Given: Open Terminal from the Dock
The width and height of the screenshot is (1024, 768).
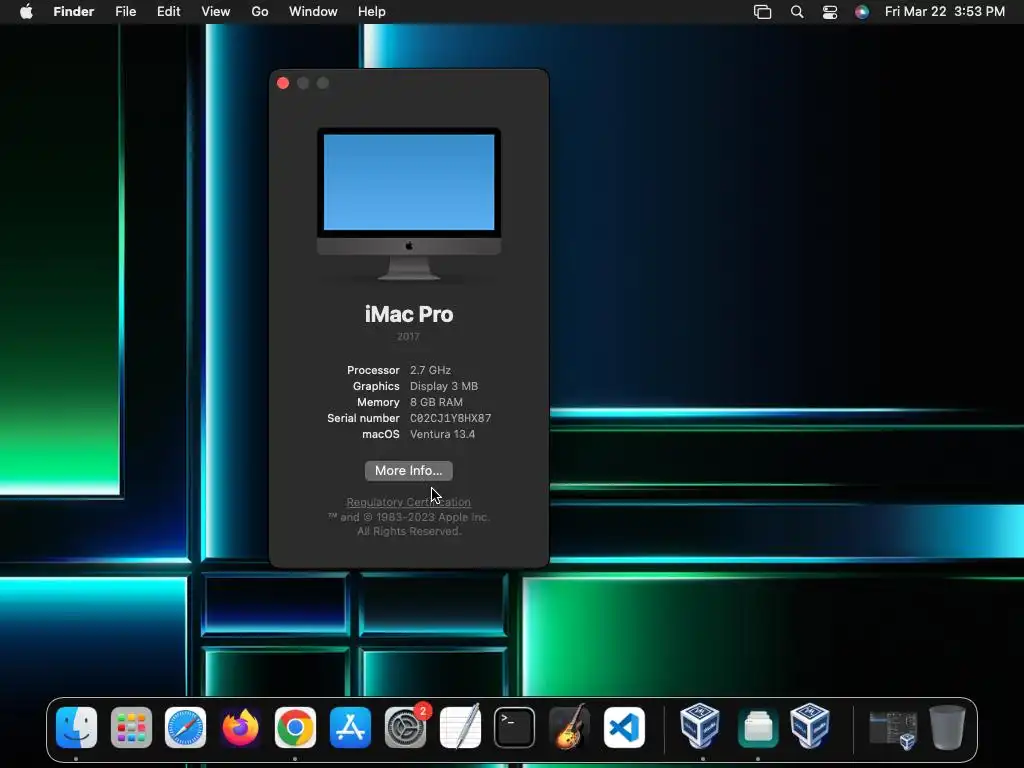Looking at the screenshot, I should pos(515,727).
